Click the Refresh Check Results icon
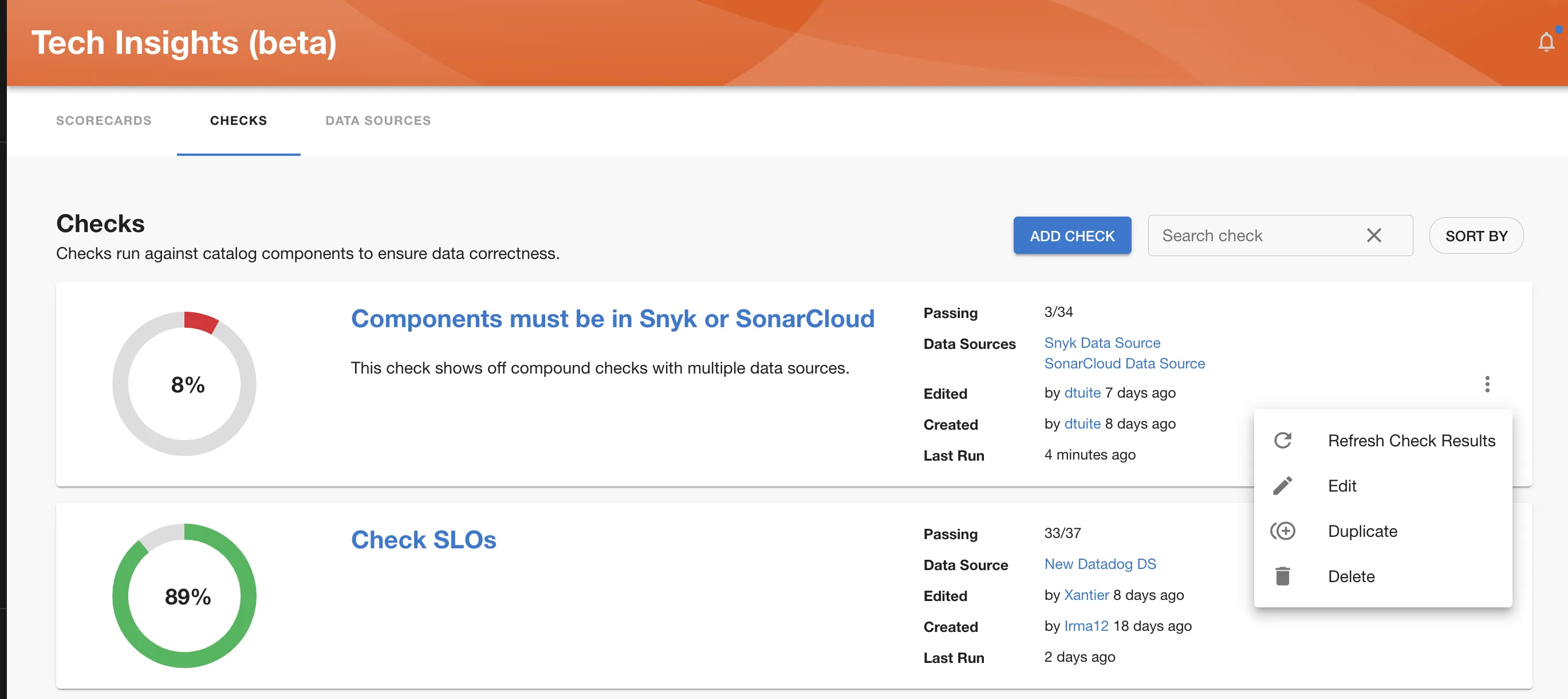The height and width of the screenshot is (699, 1568). point(1283,440)
